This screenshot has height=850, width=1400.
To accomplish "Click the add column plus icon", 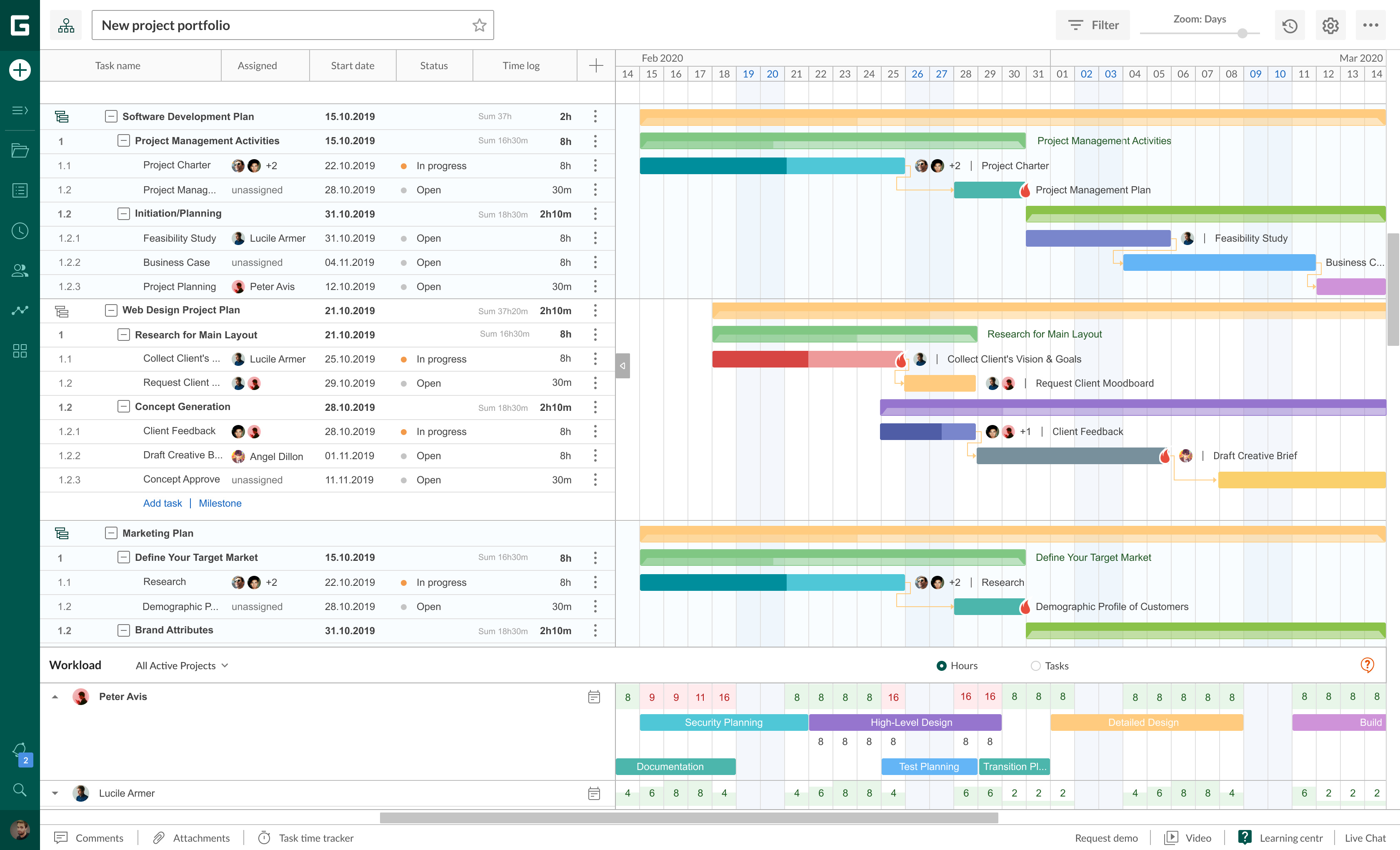I will pyautogui.click(x=595, y=65).
